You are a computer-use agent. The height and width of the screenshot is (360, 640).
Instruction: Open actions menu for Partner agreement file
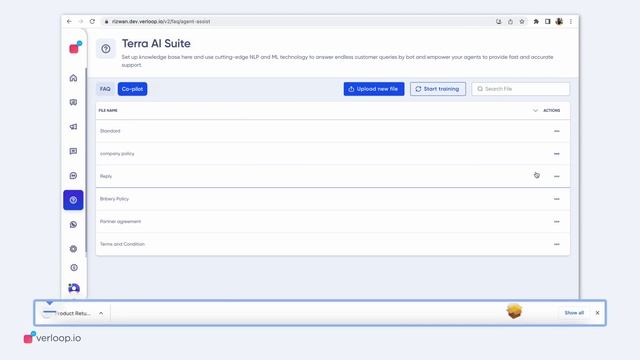[557, 222]
